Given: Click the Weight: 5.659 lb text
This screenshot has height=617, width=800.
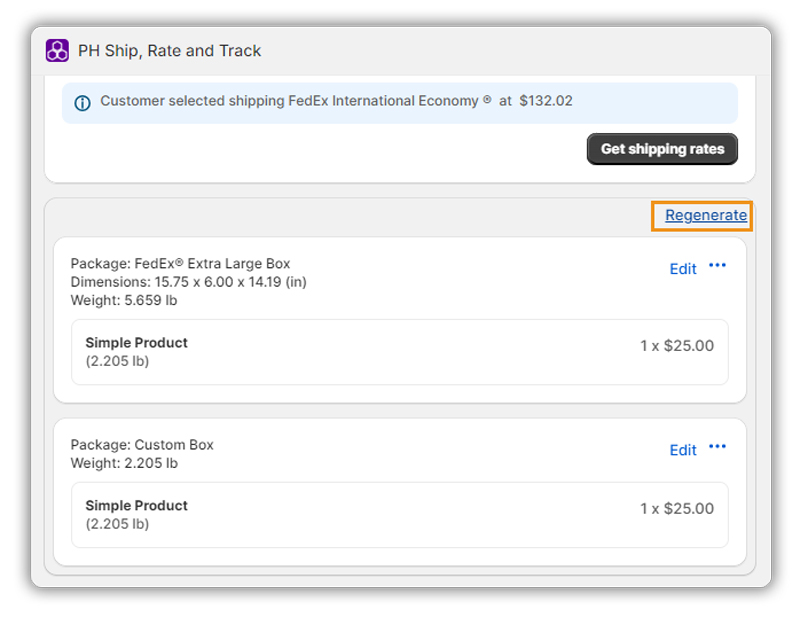Looking at the screenshot, I should coord(123,300).
